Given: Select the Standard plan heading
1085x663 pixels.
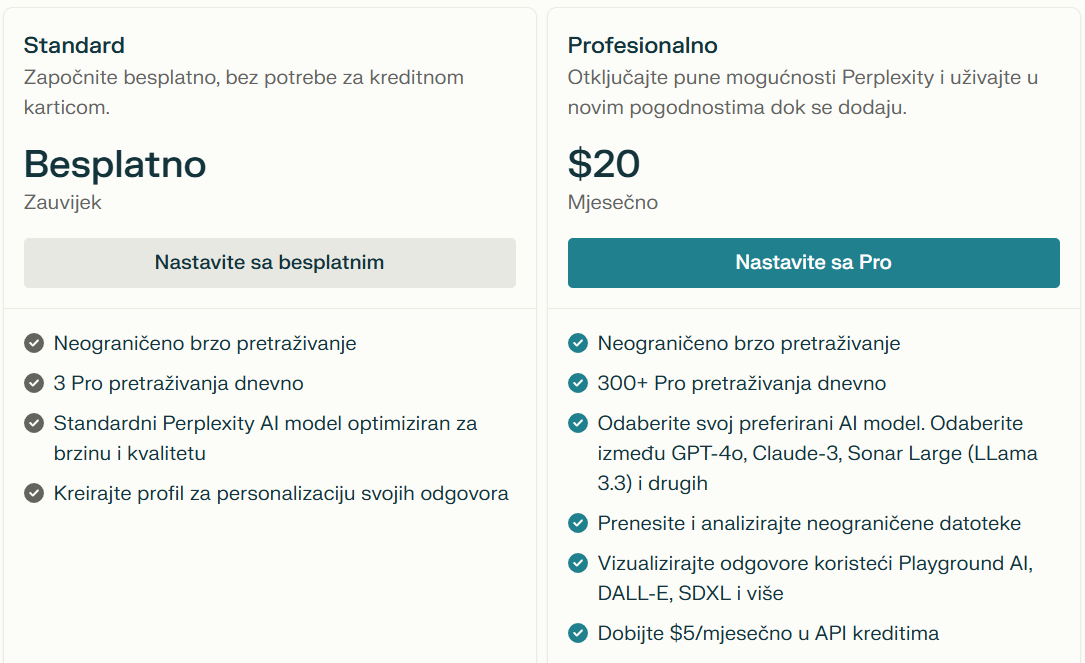Looking at the screenshot, I should click(74, 45).
